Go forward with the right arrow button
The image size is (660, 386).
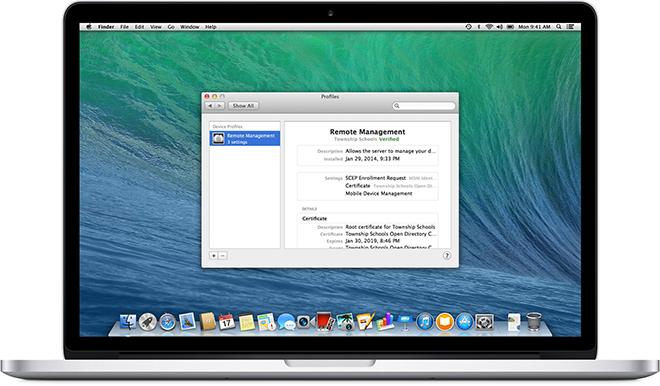(x=220, y=106)
